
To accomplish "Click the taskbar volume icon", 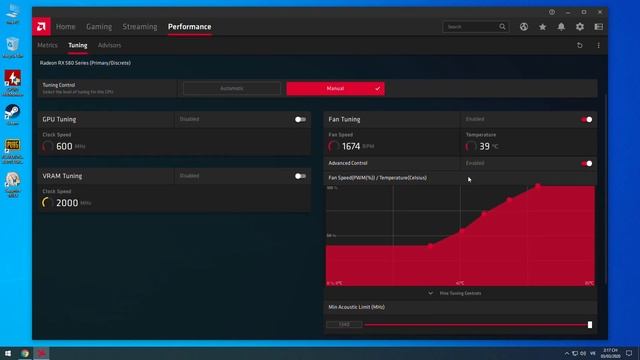I will coord(583,353).
